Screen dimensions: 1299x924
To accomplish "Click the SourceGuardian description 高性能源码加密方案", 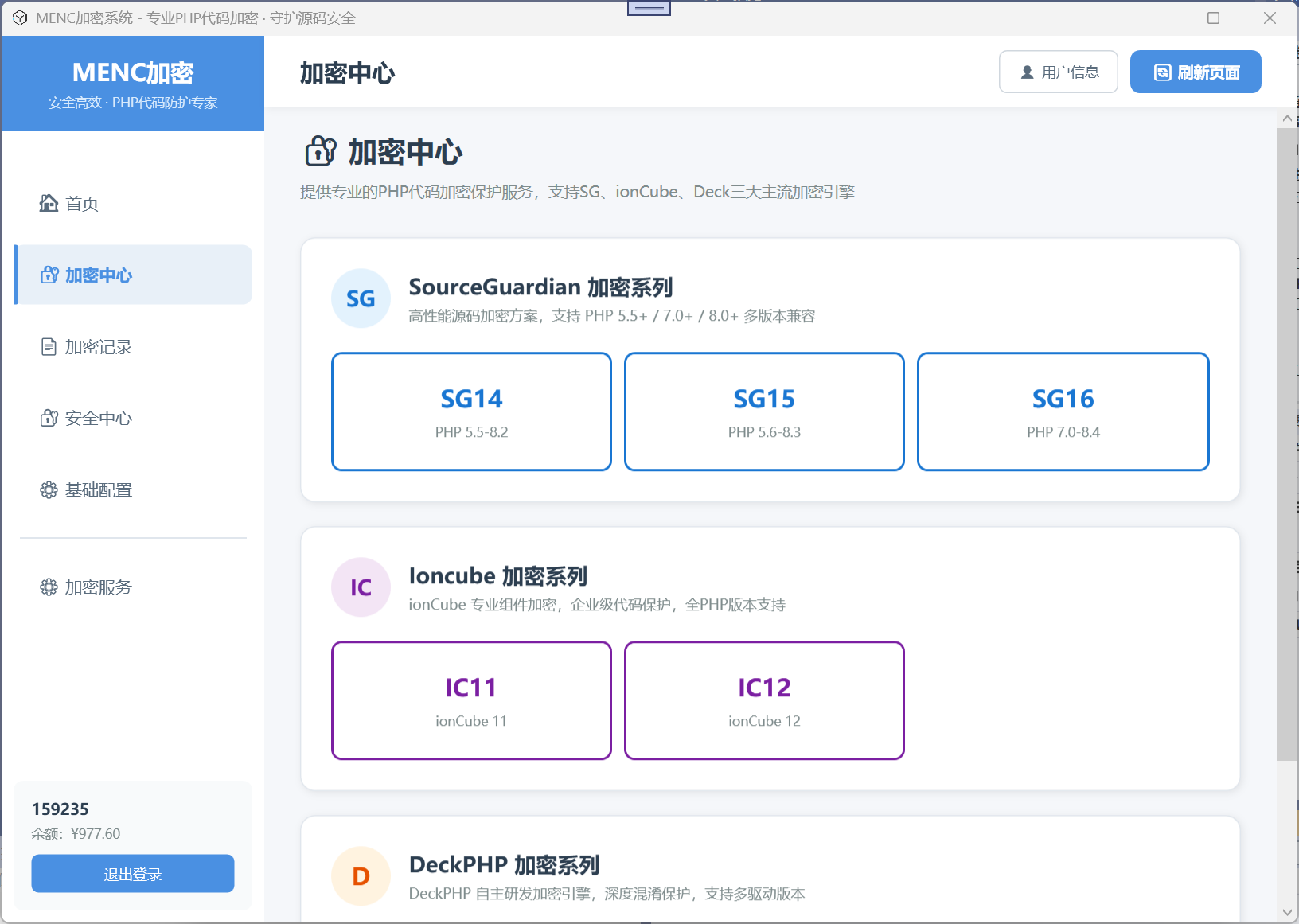I will click(x=612, y=316).
